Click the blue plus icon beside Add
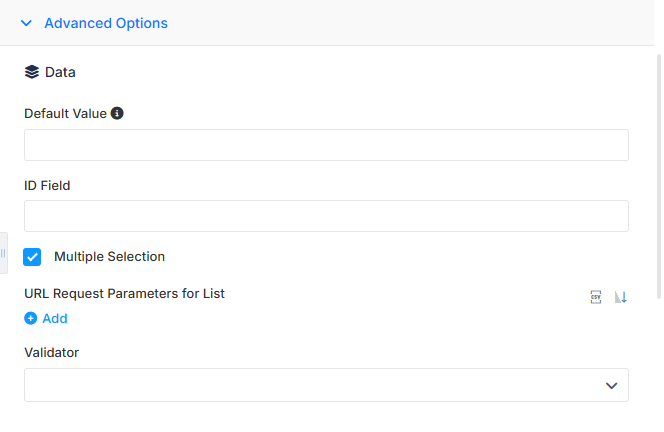This screenshot has height=432, width=664. pos(30,318)
